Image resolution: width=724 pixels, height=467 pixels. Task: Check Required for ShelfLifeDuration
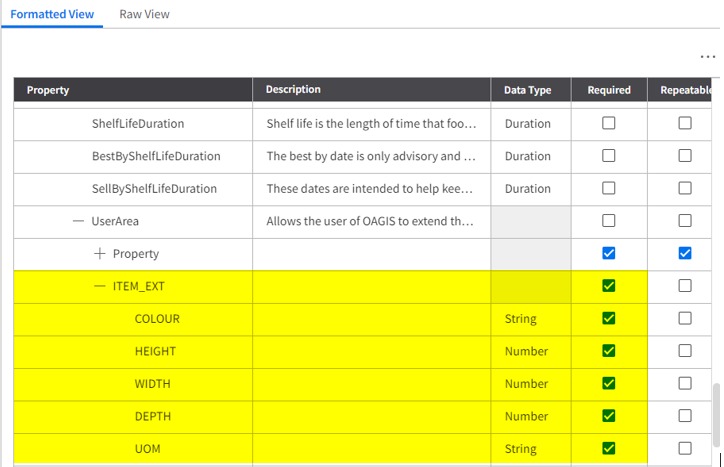coord(609,123)
